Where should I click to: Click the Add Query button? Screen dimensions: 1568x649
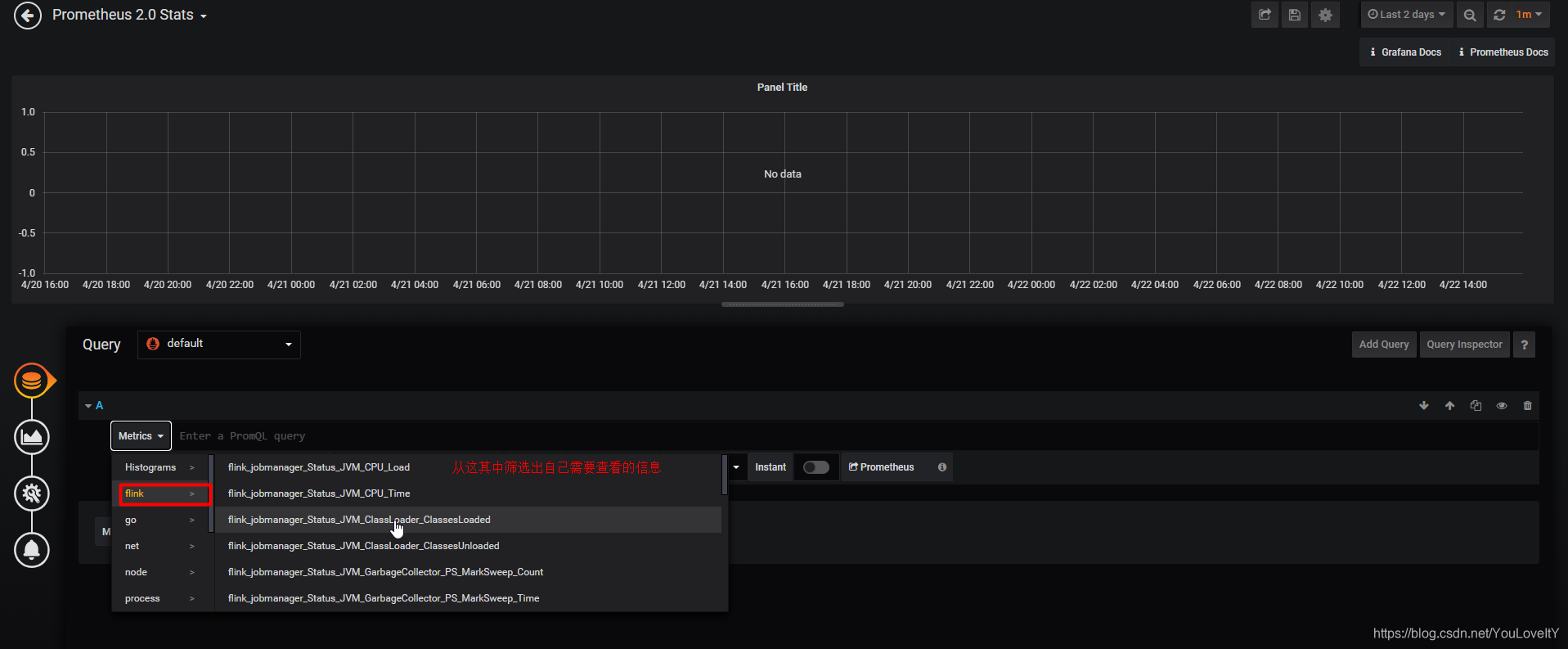(x=1384, y=345)
